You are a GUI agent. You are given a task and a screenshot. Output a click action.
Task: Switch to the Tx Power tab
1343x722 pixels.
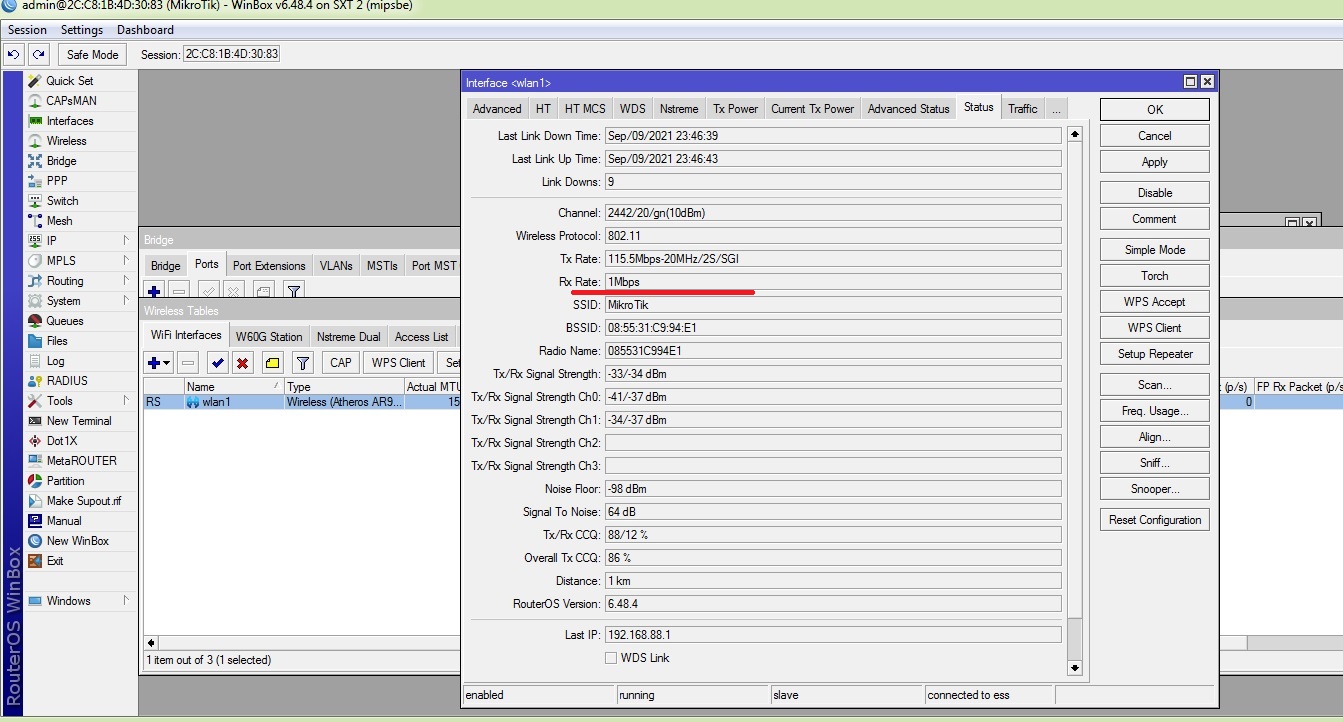coord(735,109)
